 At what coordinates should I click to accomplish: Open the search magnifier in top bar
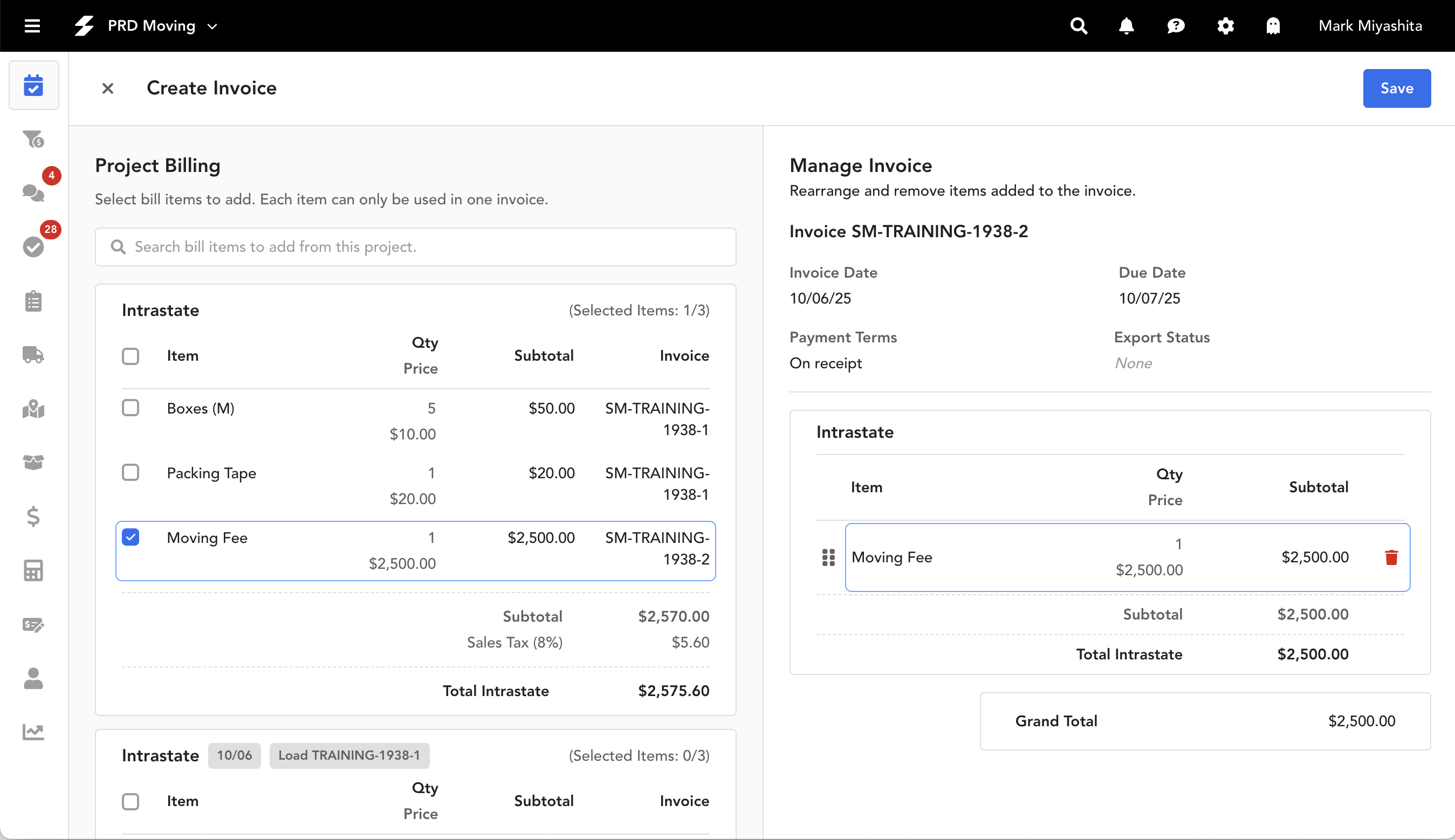point(1078,26)
